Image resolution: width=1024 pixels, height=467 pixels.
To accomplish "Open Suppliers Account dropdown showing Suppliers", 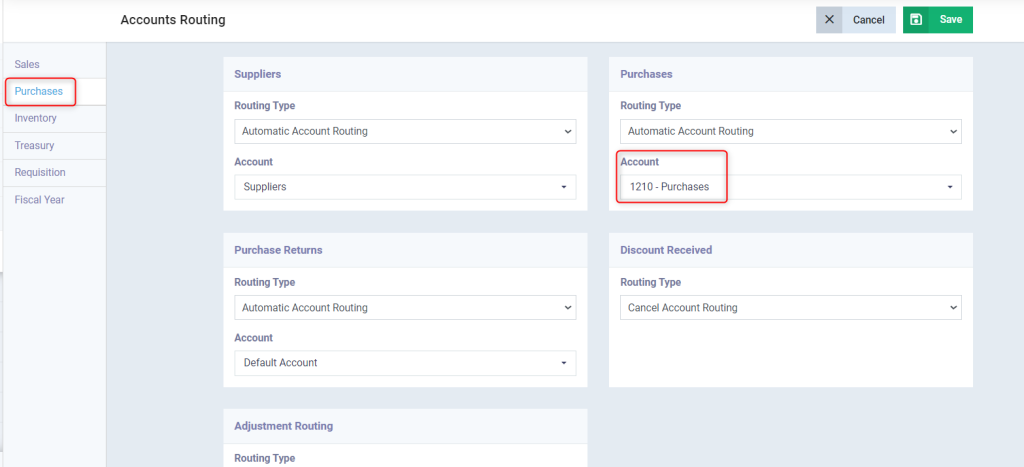I will [x=405, y=187].
